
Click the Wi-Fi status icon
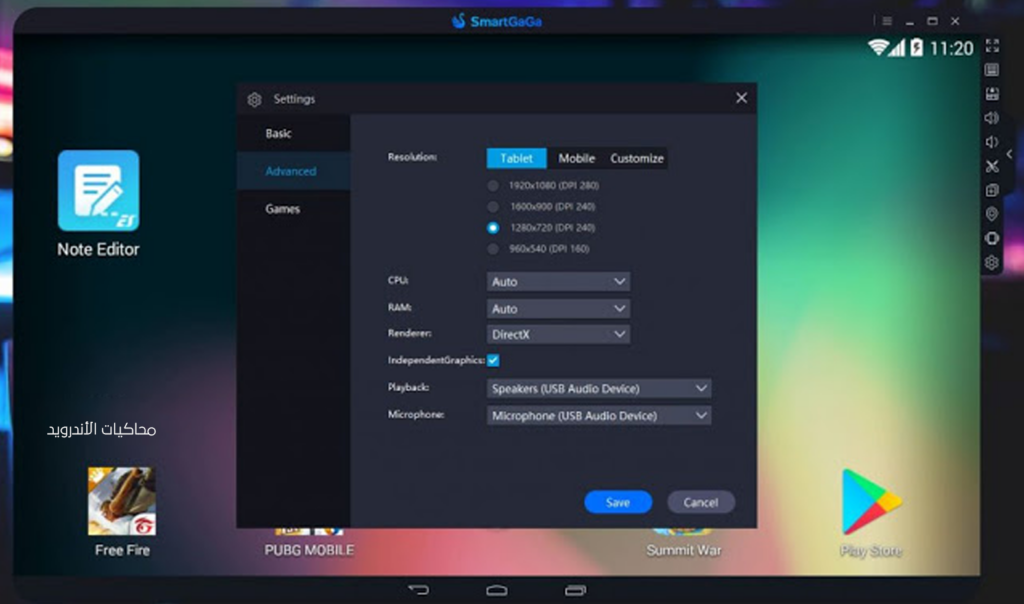(878, 48)
